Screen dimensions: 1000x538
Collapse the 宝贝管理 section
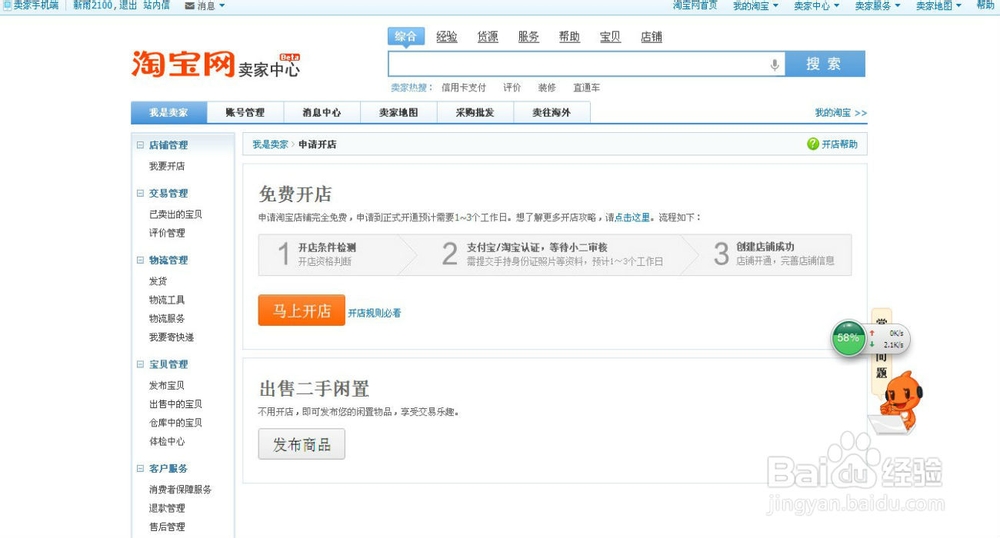140,364
